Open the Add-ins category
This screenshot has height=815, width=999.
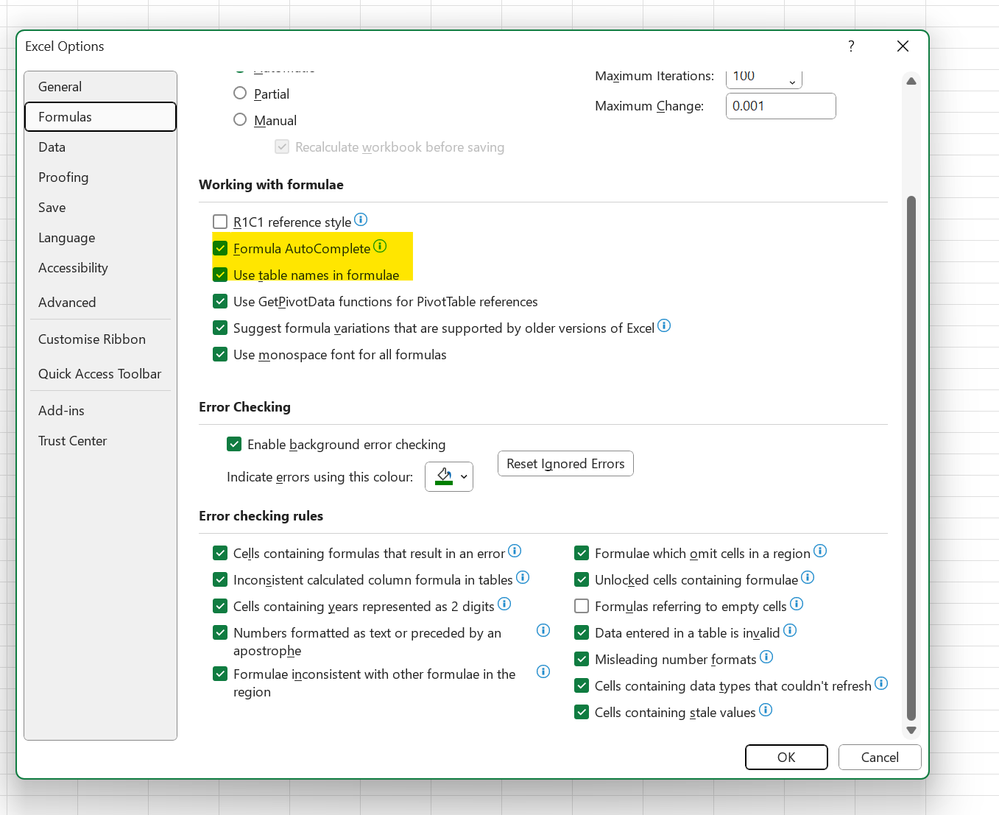(x=101, y=410)
